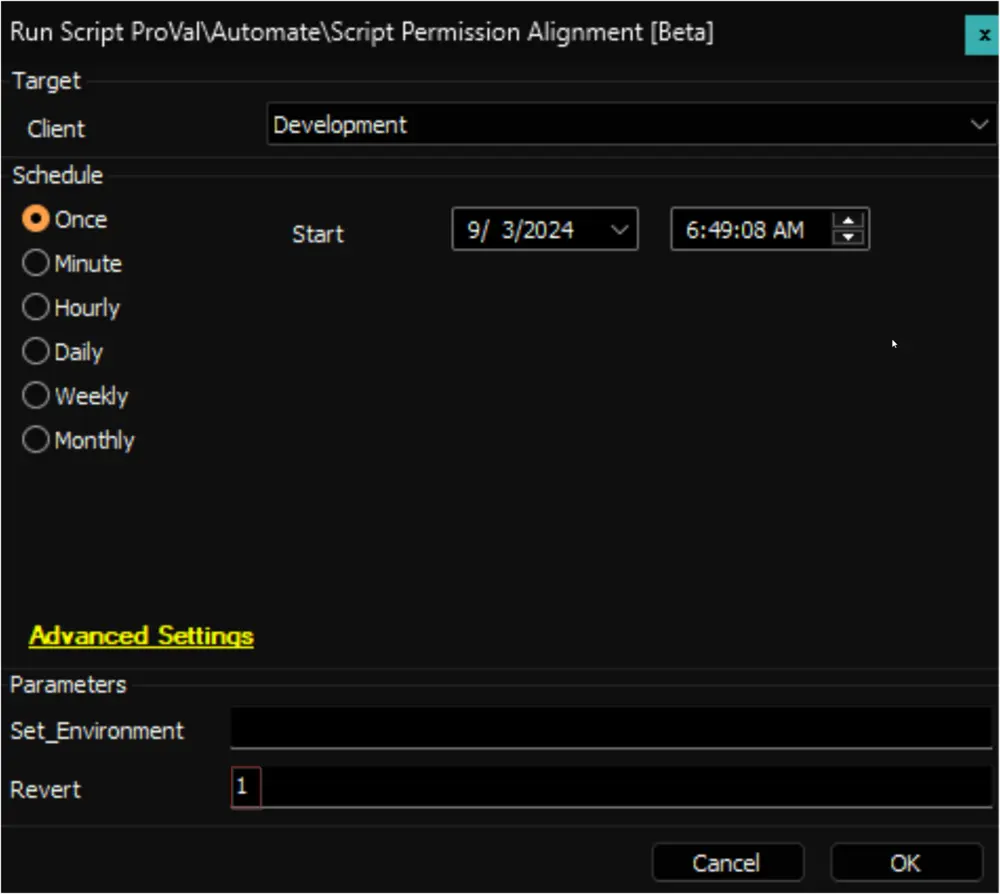Viewport: 1000px width, 894px height.
Task: Open the Client dropdown showing Development
Action: 631,124
